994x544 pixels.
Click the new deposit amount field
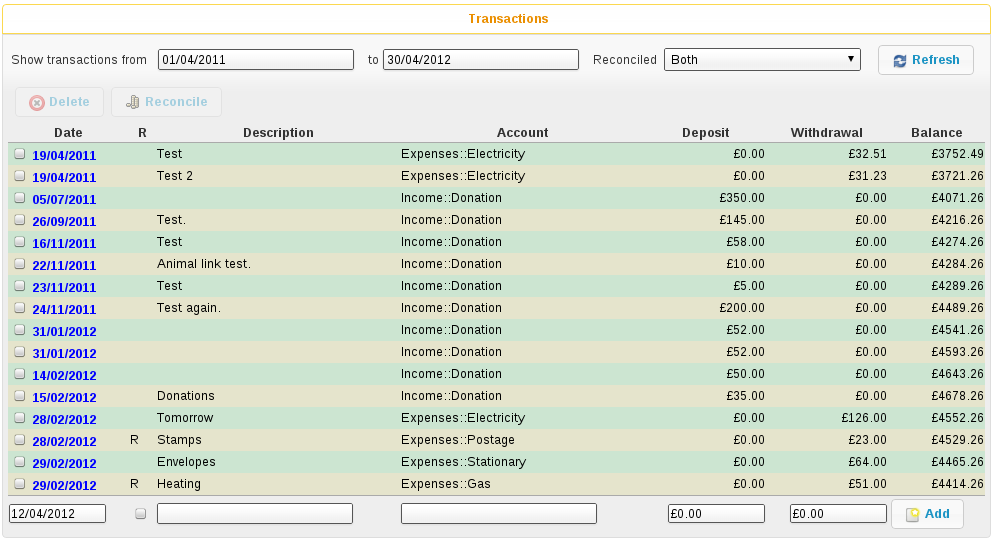[x=716, y=514]
